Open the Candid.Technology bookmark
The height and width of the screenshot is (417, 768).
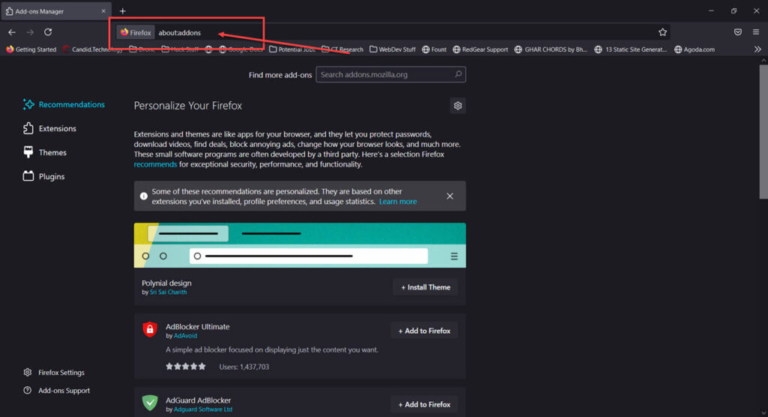[x=93, y=49]
